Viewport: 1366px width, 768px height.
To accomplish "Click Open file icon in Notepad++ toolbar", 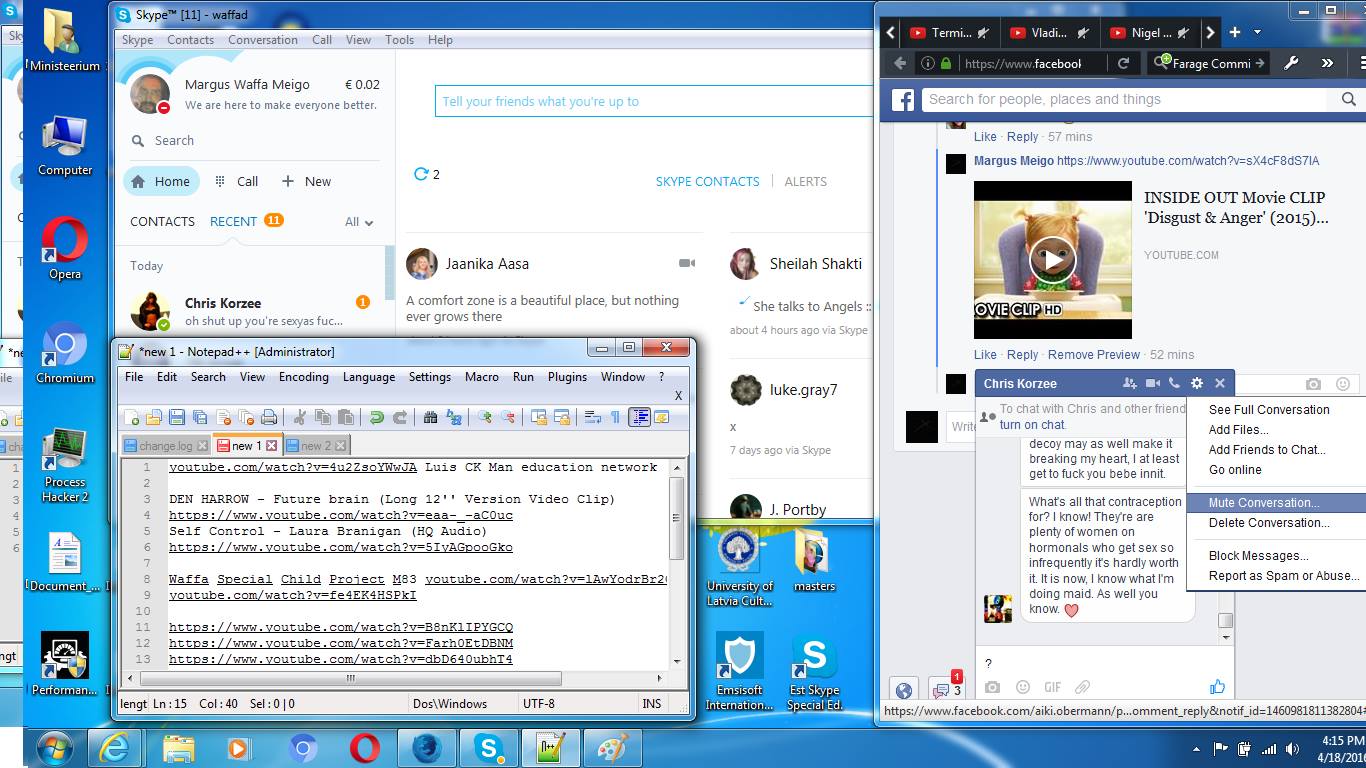I will pyautogui.click(x=153, y=417).
